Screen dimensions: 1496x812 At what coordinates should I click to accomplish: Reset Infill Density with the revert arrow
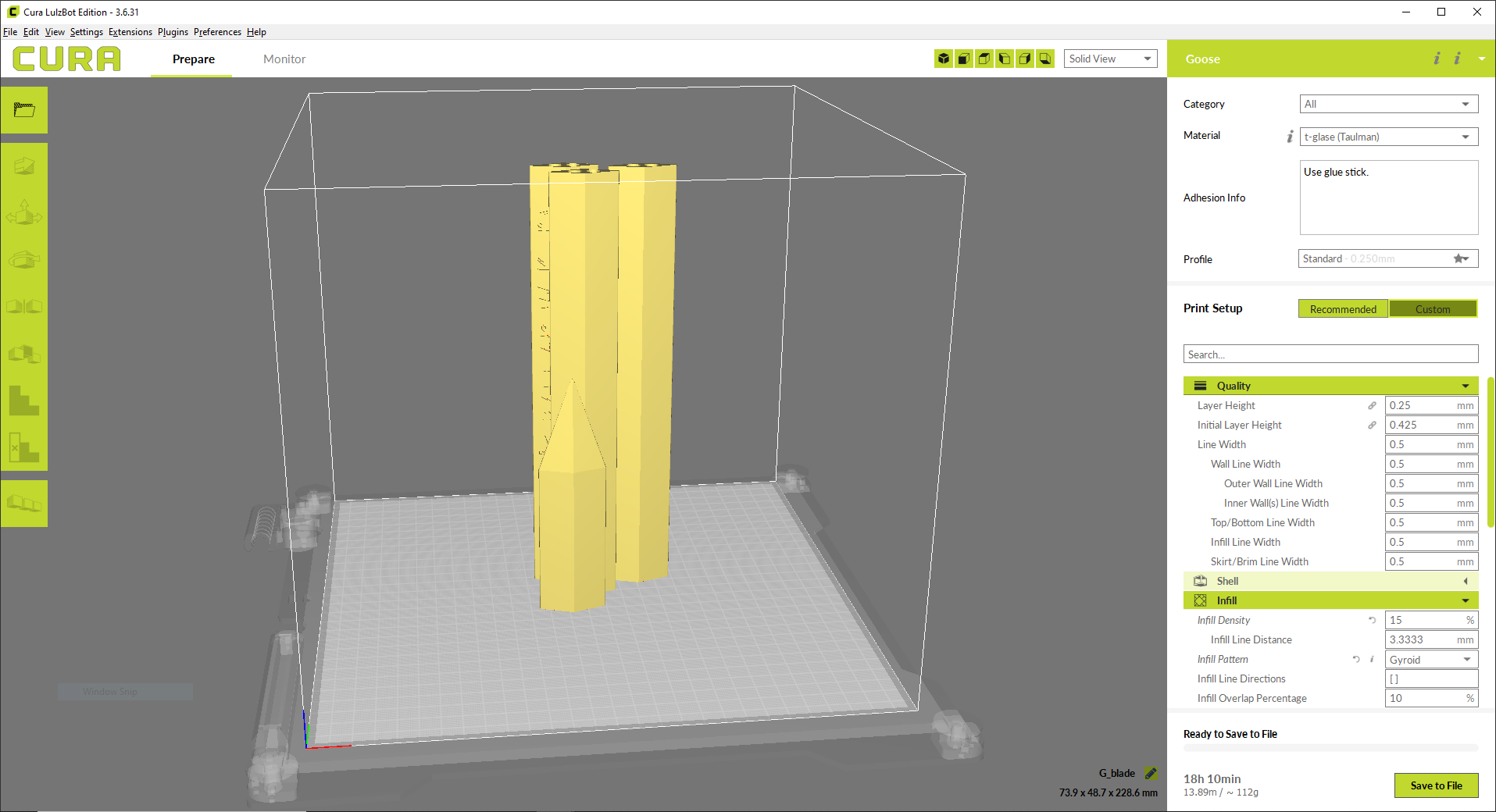pos(1372,620)
